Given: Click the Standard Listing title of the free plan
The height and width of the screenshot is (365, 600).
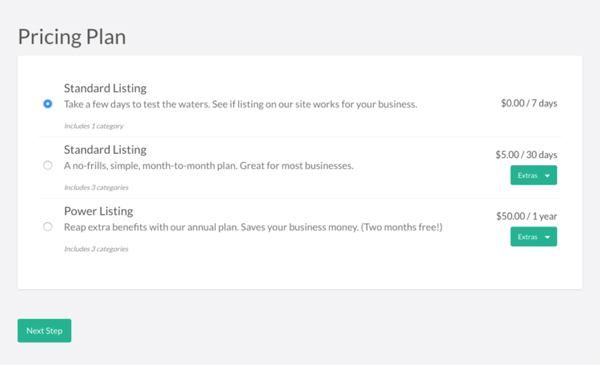Looking at the screenshot, I should (105, 88).
